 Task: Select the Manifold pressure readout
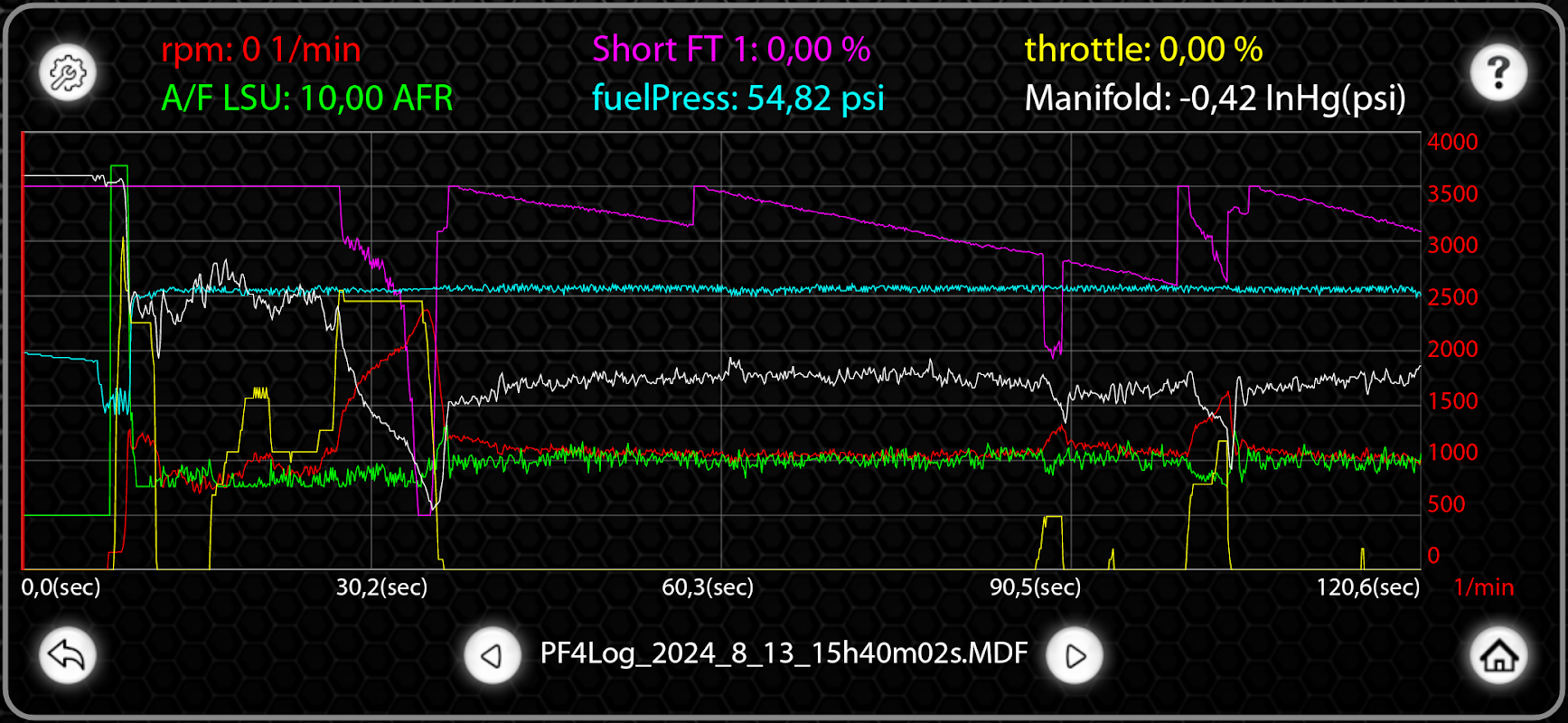coord(1215,98)
